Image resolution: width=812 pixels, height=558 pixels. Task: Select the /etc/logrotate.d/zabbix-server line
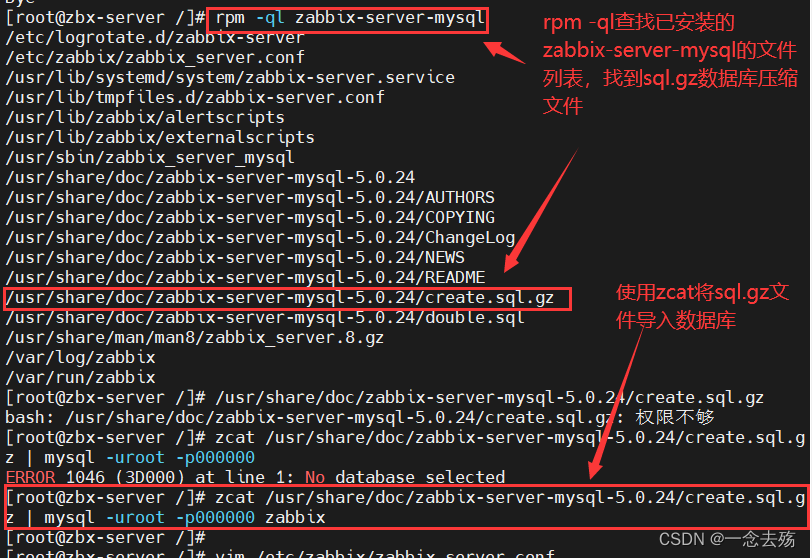[155, 38]
